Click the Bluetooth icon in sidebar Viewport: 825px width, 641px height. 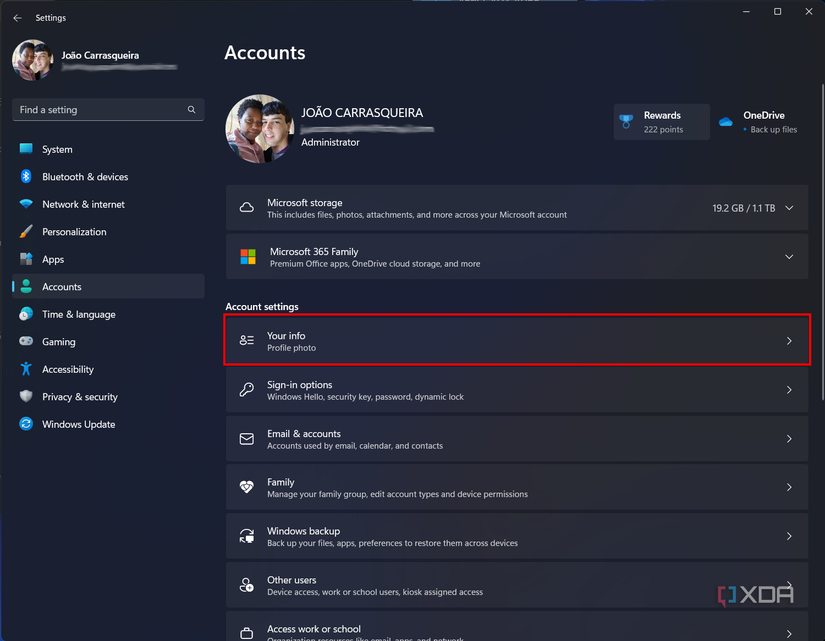coord(26,176)
